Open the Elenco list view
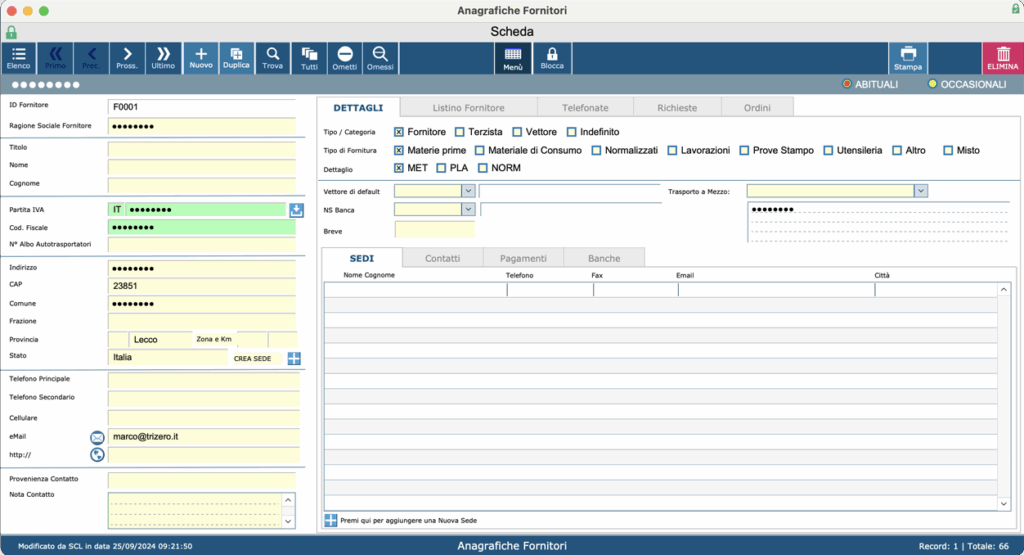 (x=18, y=58)
